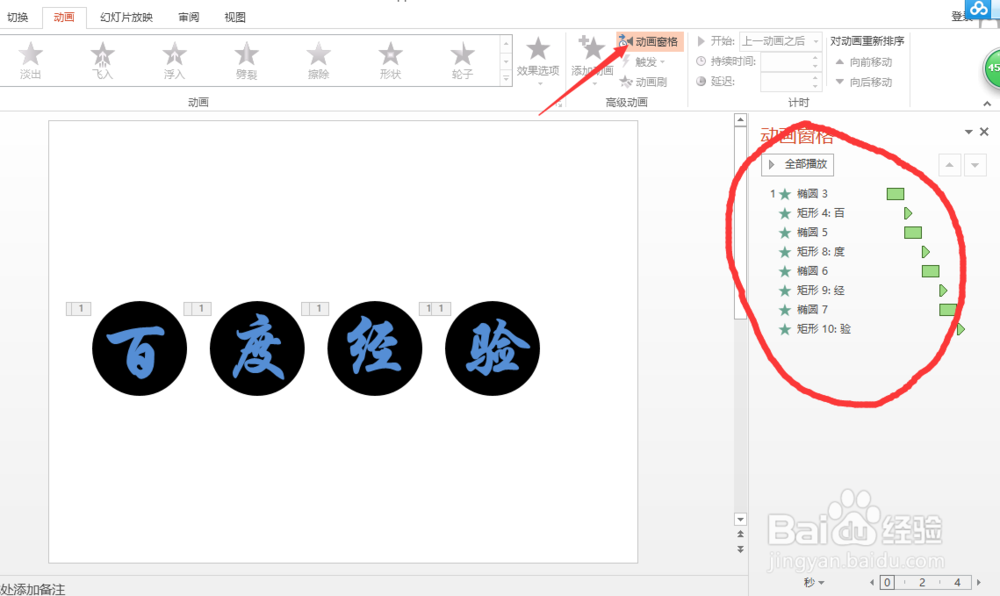Image resolution: width=1000 pixels, height=596 pixels.
Task: Select the 百 circle on slide
Action: [139, 349]
